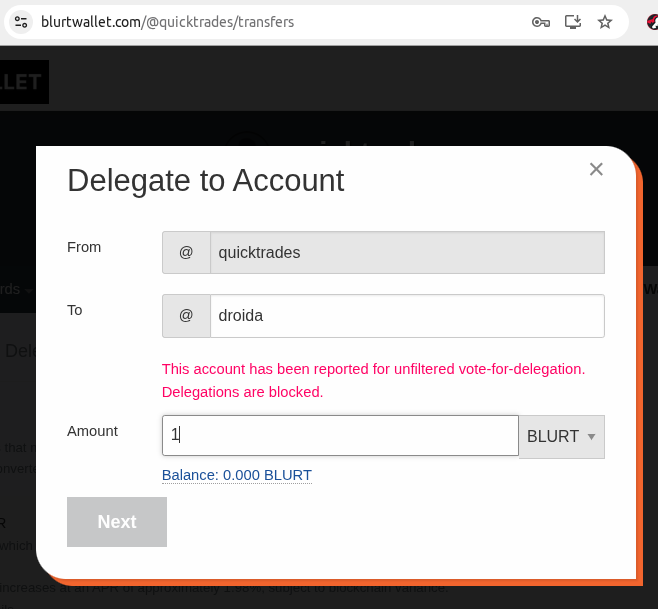Click the @ prefix of the From field
Image resolution: width=658 pixels, height=609 pixels.
click(186, 253)
